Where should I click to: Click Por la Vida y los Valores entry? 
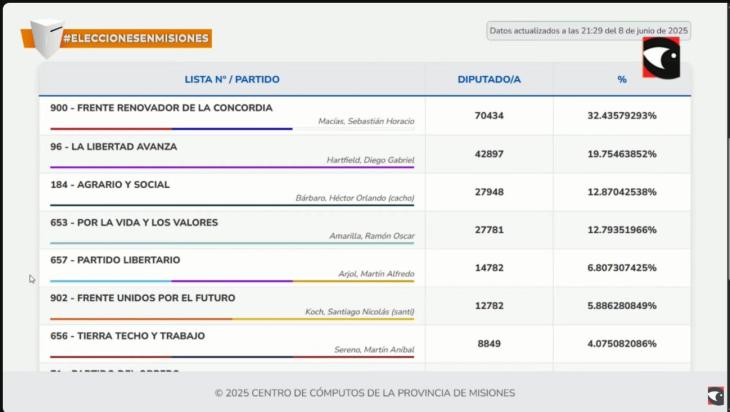pyautogui.click(x=134, y=222)
